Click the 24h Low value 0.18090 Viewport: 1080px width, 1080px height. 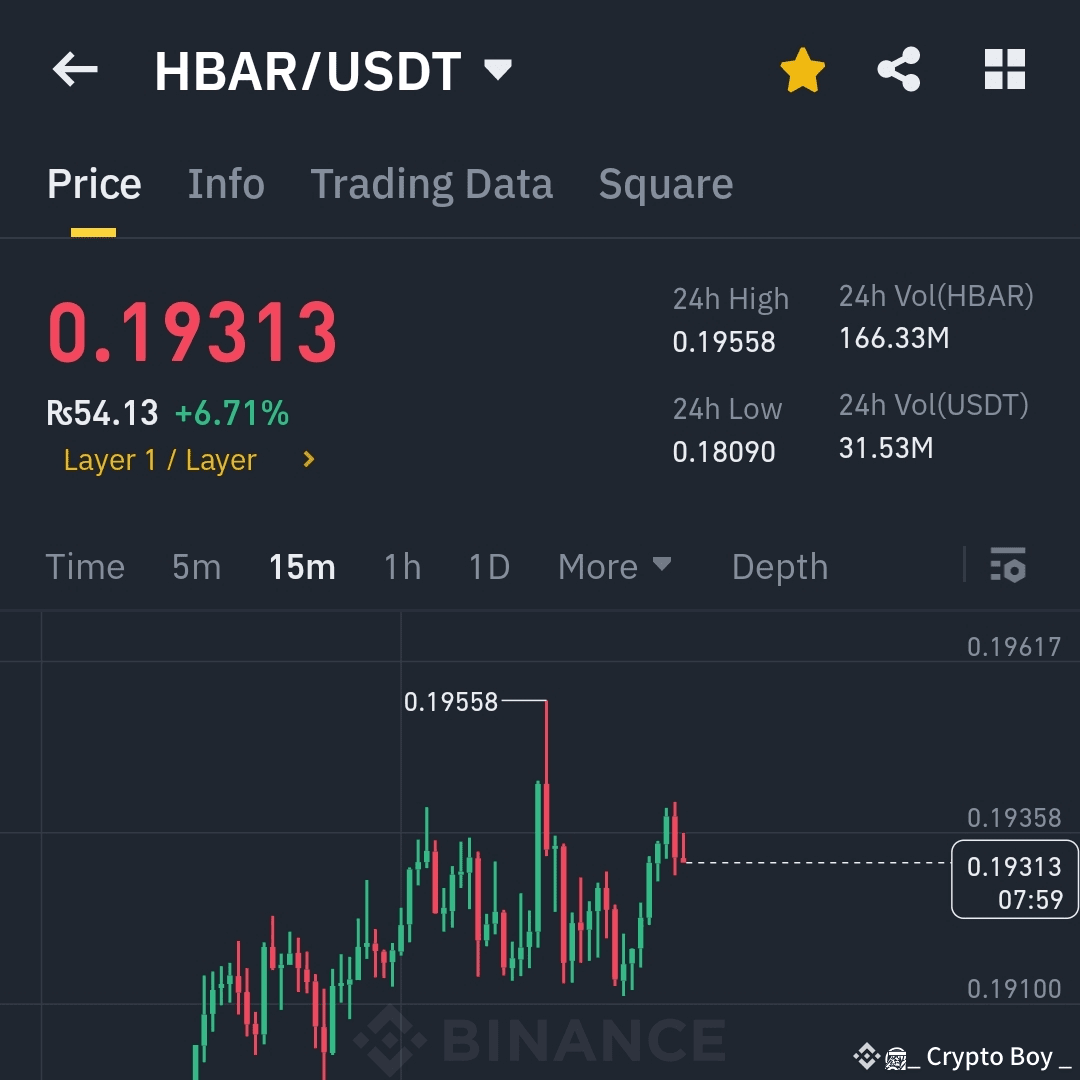(724, 452)
